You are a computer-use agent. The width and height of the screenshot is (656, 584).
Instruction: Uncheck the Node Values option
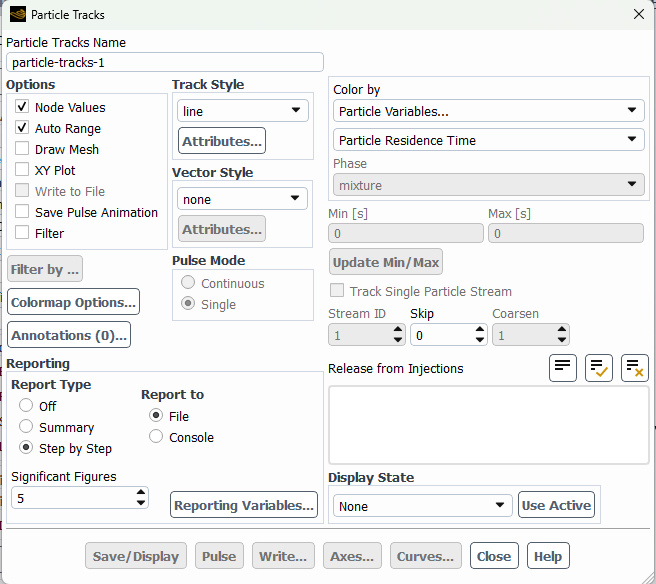pyautogui.click(x=22, y=106)
